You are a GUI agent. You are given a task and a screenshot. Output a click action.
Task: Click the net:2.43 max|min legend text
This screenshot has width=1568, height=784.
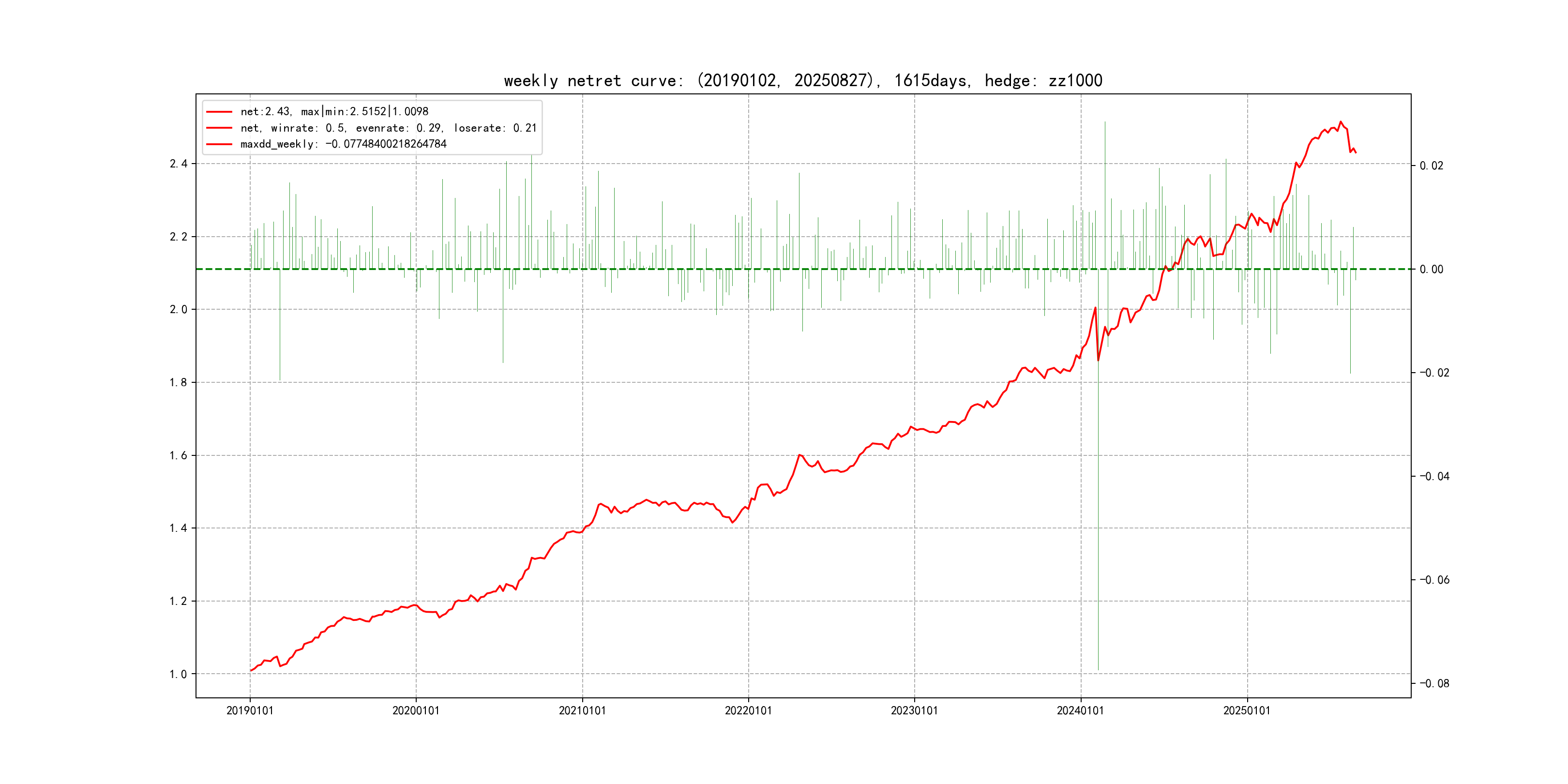[x=334, y=111]
